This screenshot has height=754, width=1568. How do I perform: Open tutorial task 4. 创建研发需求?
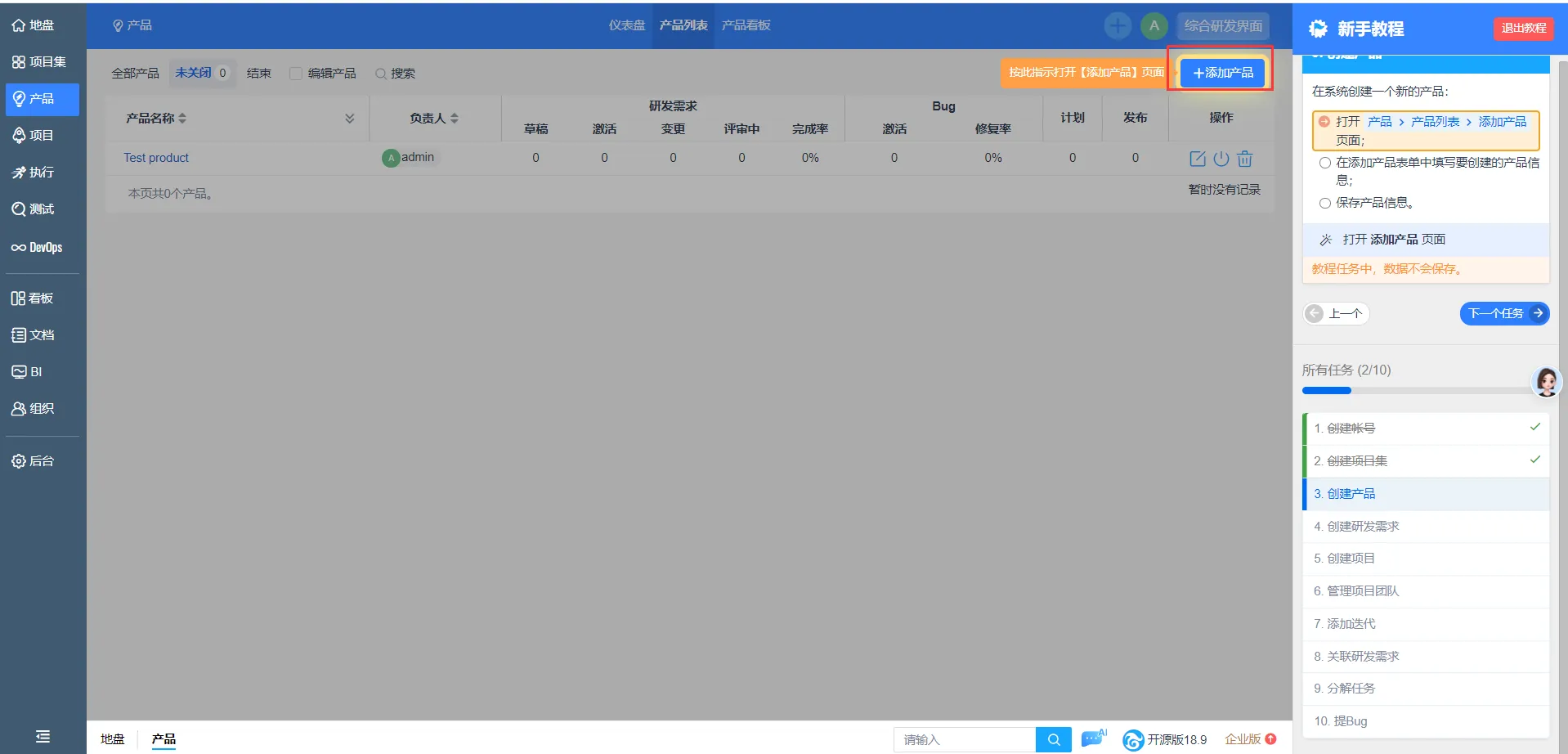click(1426, 527)
